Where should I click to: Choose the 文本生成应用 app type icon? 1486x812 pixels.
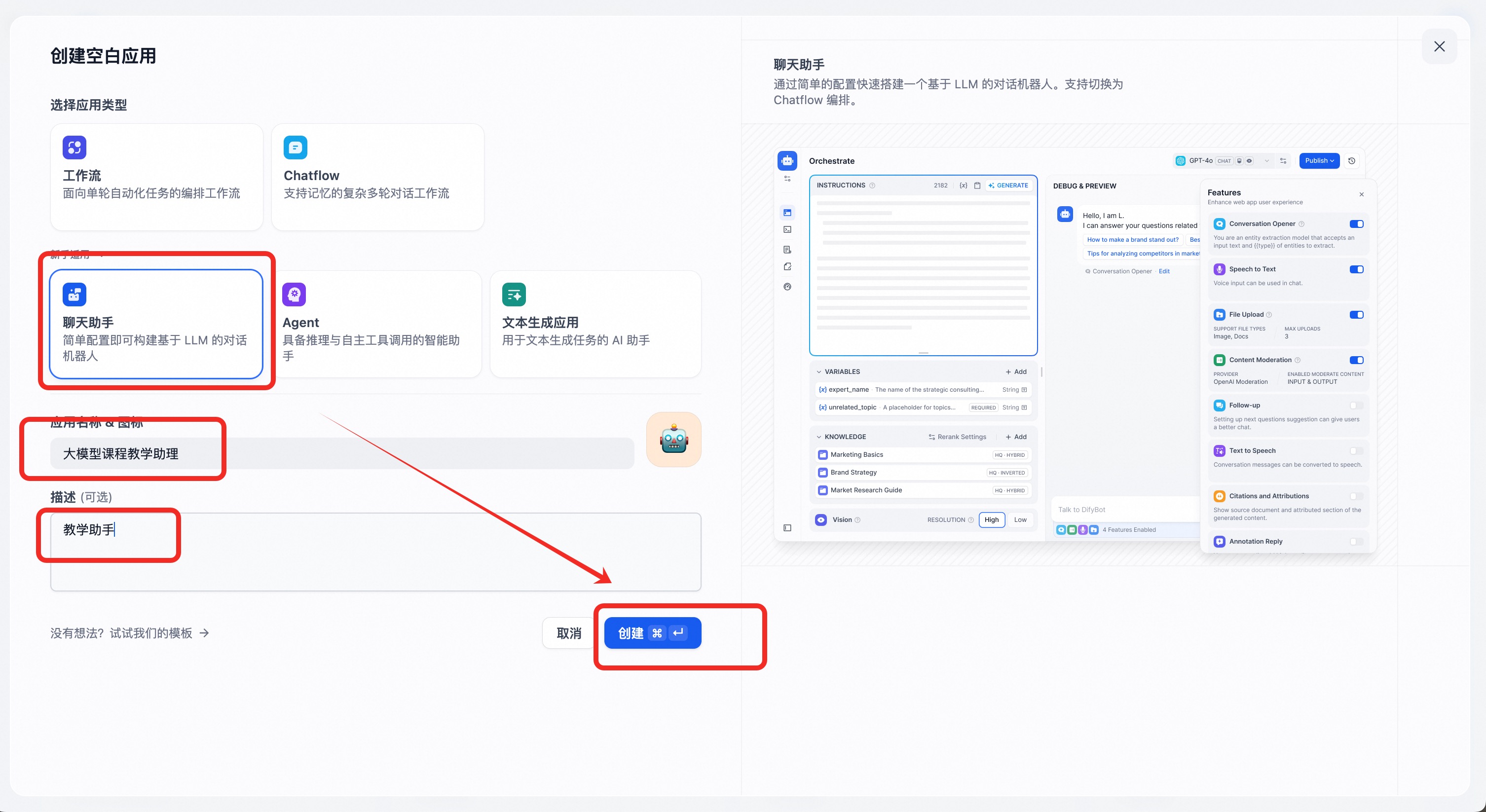click(514, 295)
